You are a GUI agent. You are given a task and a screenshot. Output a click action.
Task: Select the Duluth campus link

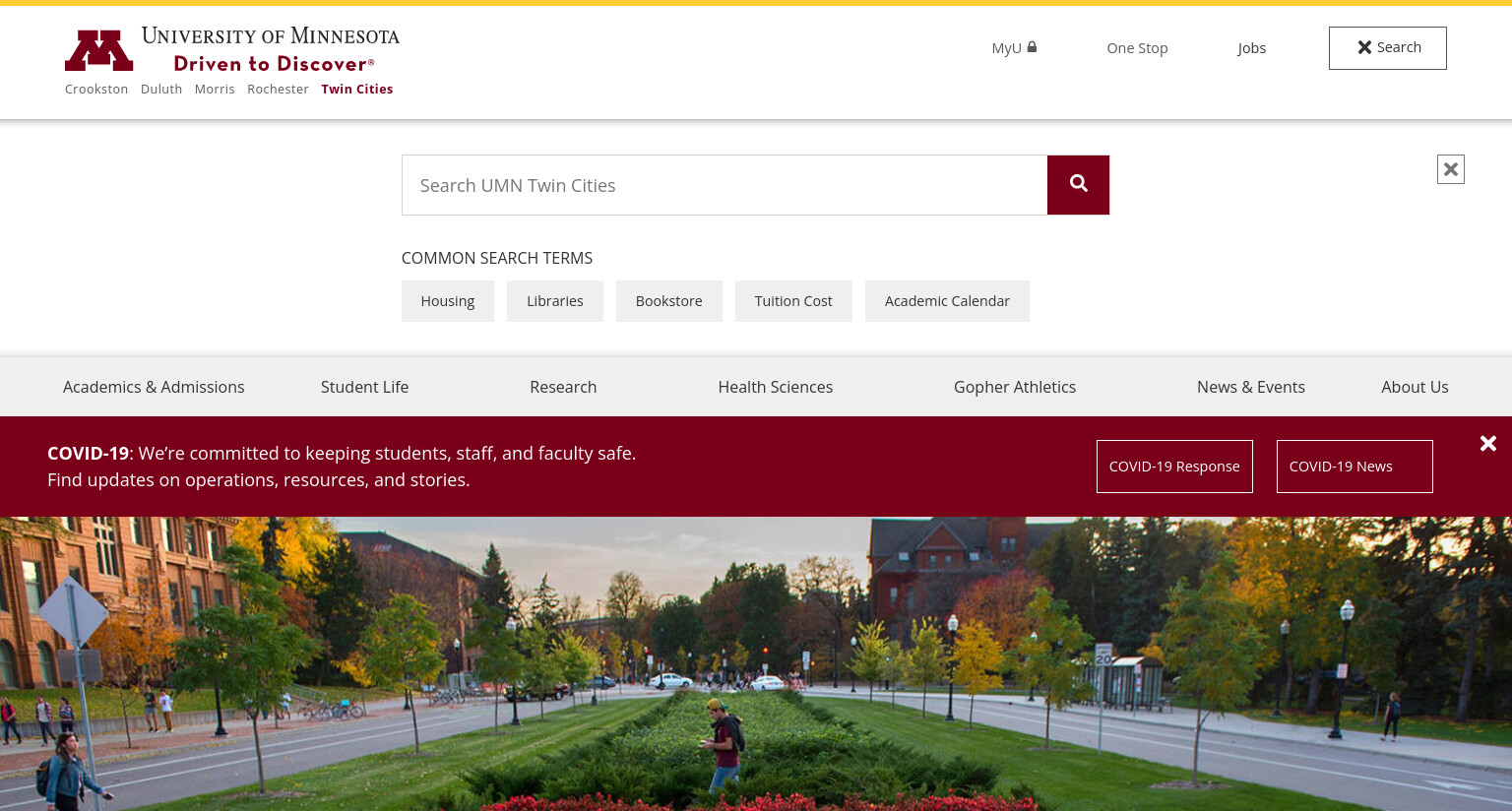tap(161, 89)
